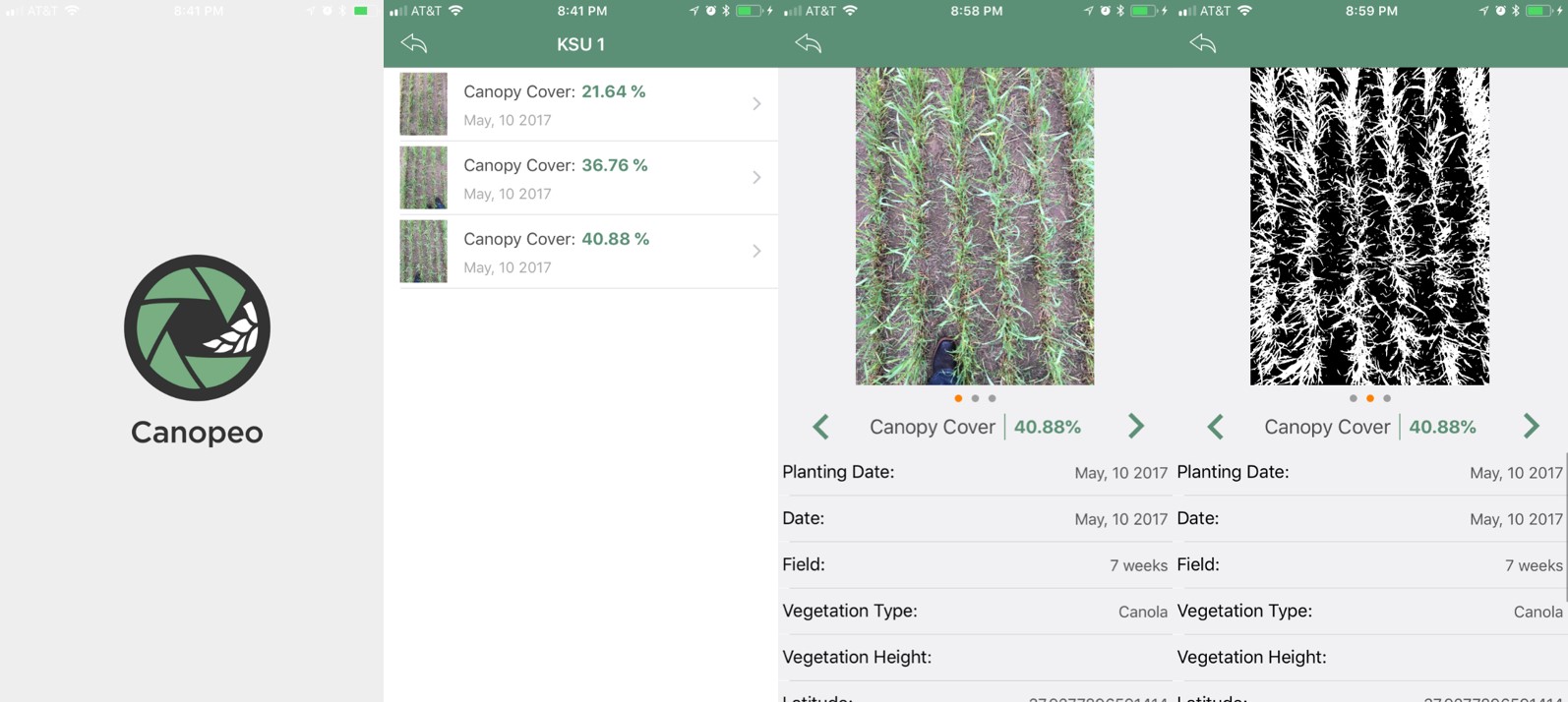Go to previous result on the black-and-white screen
Image resolution: width=1568 pixels, height=702 pixels.
pos(1216,427)
